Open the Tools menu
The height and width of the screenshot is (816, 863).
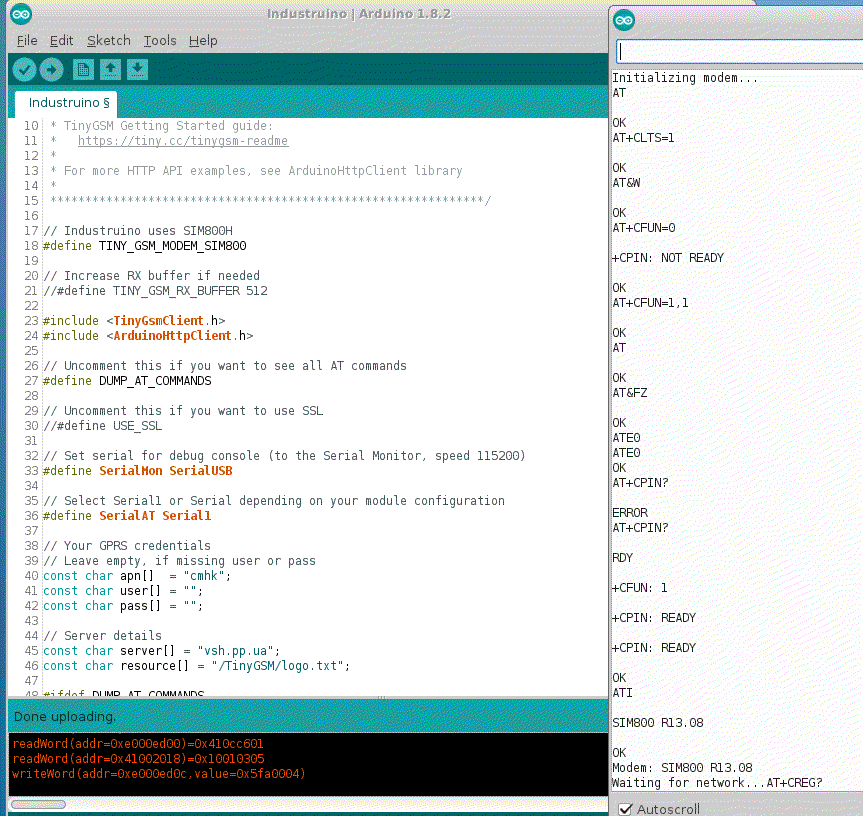click(159, 41)
